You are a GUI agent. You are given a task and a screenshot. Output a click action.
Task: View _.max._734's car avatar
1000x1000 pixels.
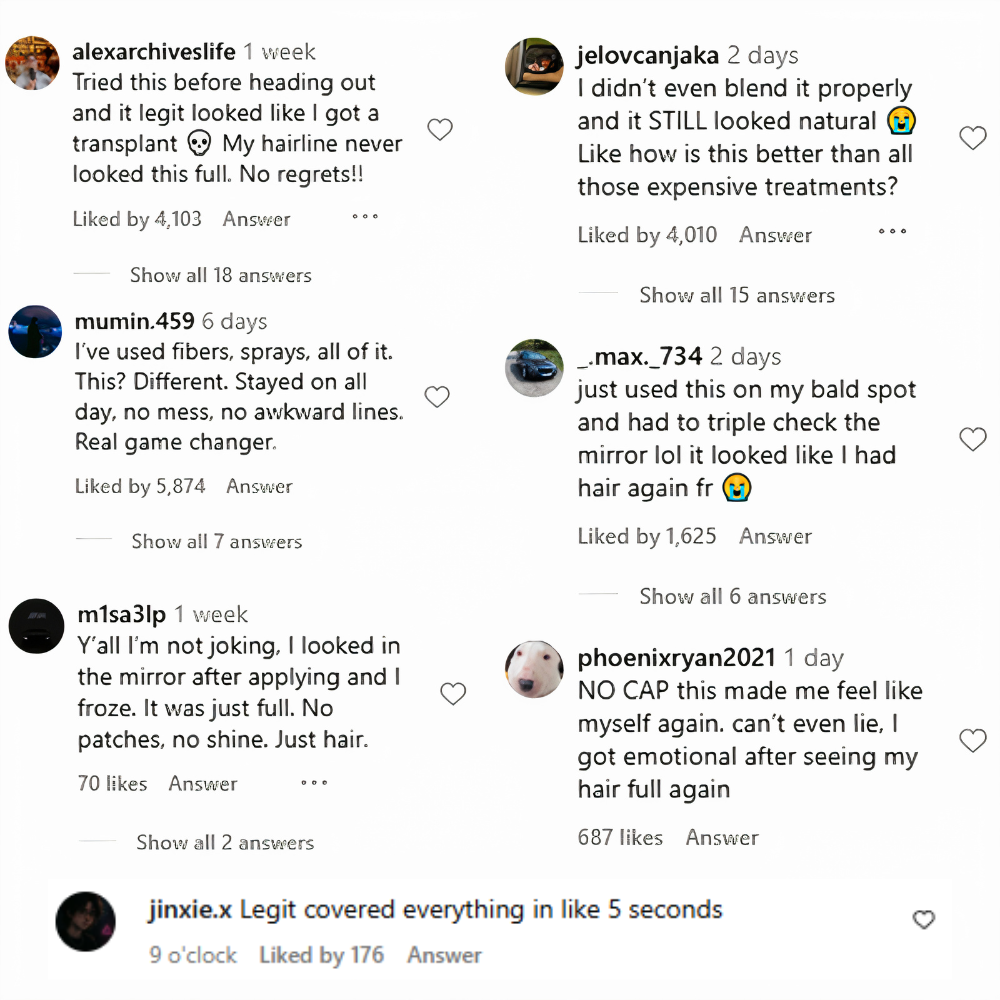pyautogui.click(x=534, y=368)
